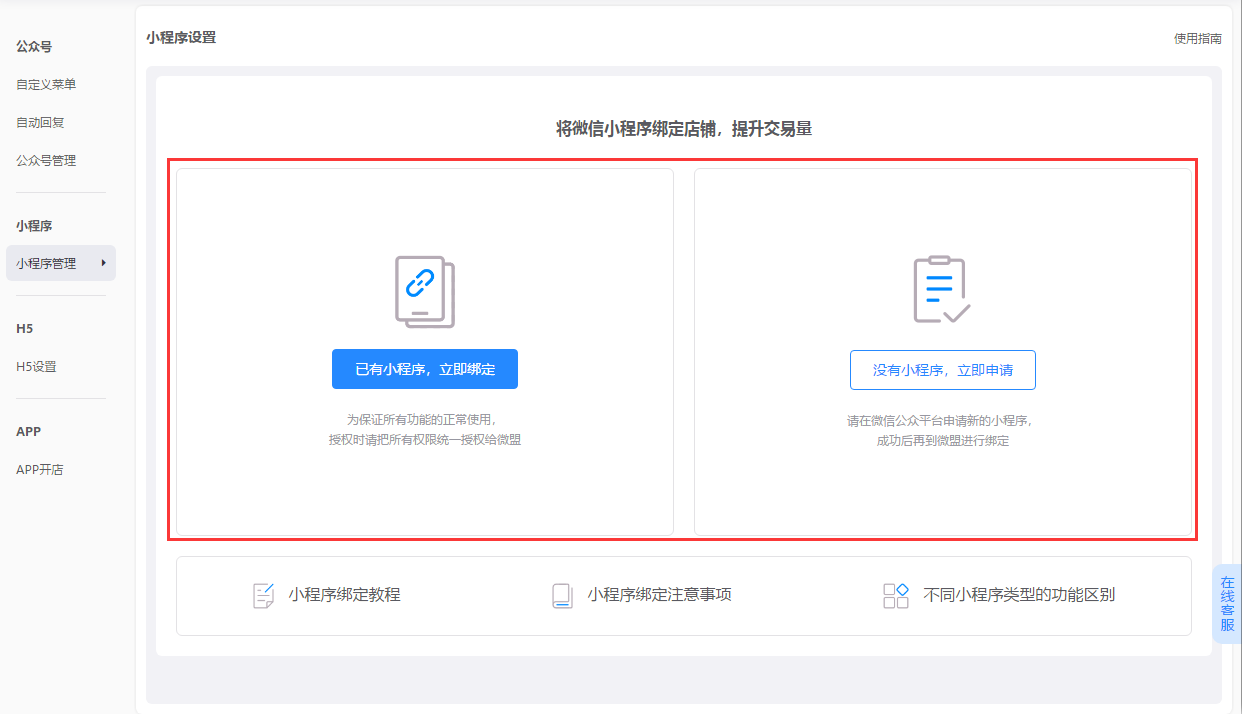Open 自定义菜单 in the sidebar
This screenshot has width=1242, height=714.
pyautogui.click(x=46, y=85)
